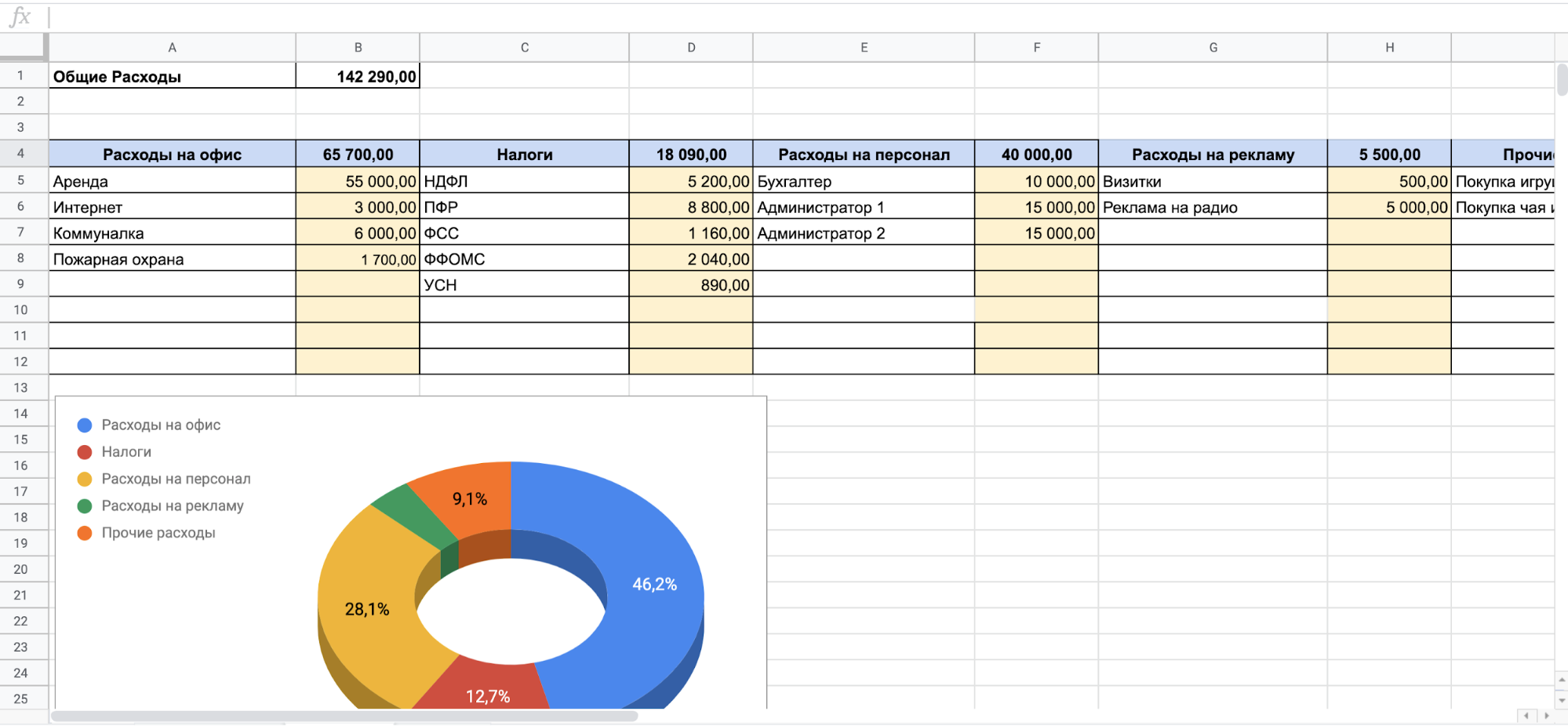This screenshot has height=726, width=1568.
Task: Select cell 'ФФОМС'
Action: click(x=524, y=258)
